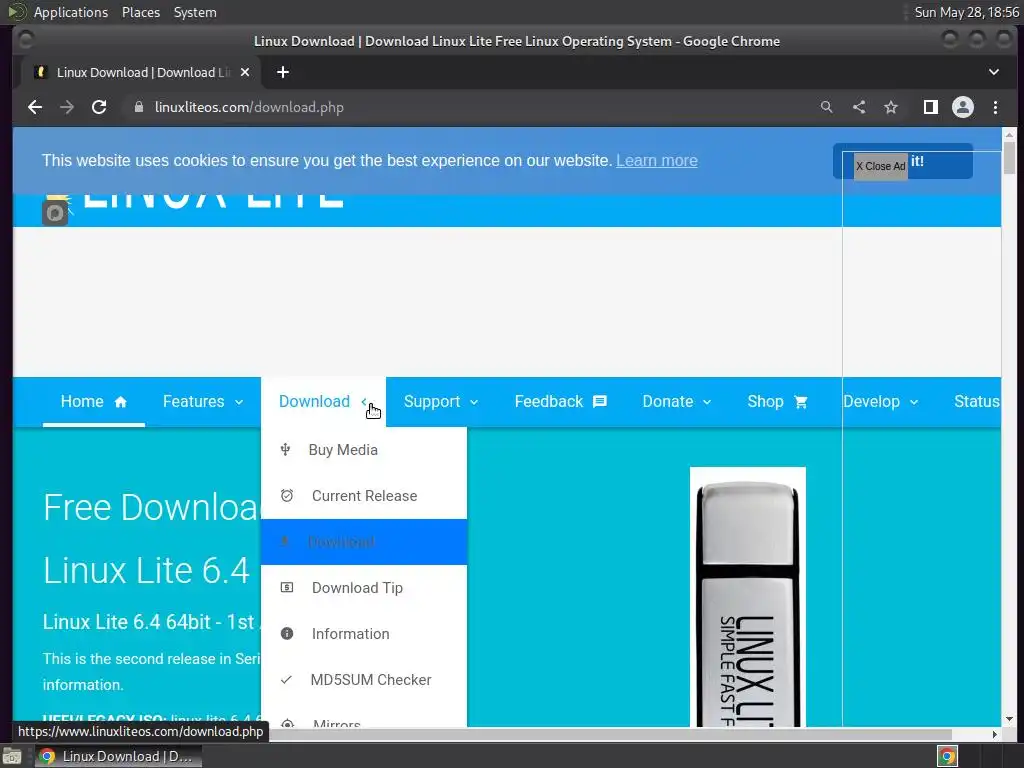Click the Shop cart icon
Viewport: 1024px width, 768px height.
(x=801, y=402)
